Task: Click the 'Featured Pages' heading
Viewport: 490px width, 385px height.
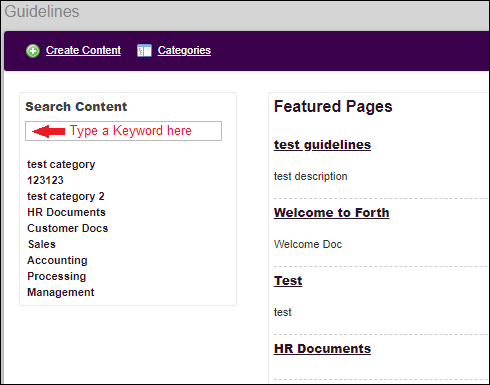Action: pyautogui.click(x=333, y=107)
